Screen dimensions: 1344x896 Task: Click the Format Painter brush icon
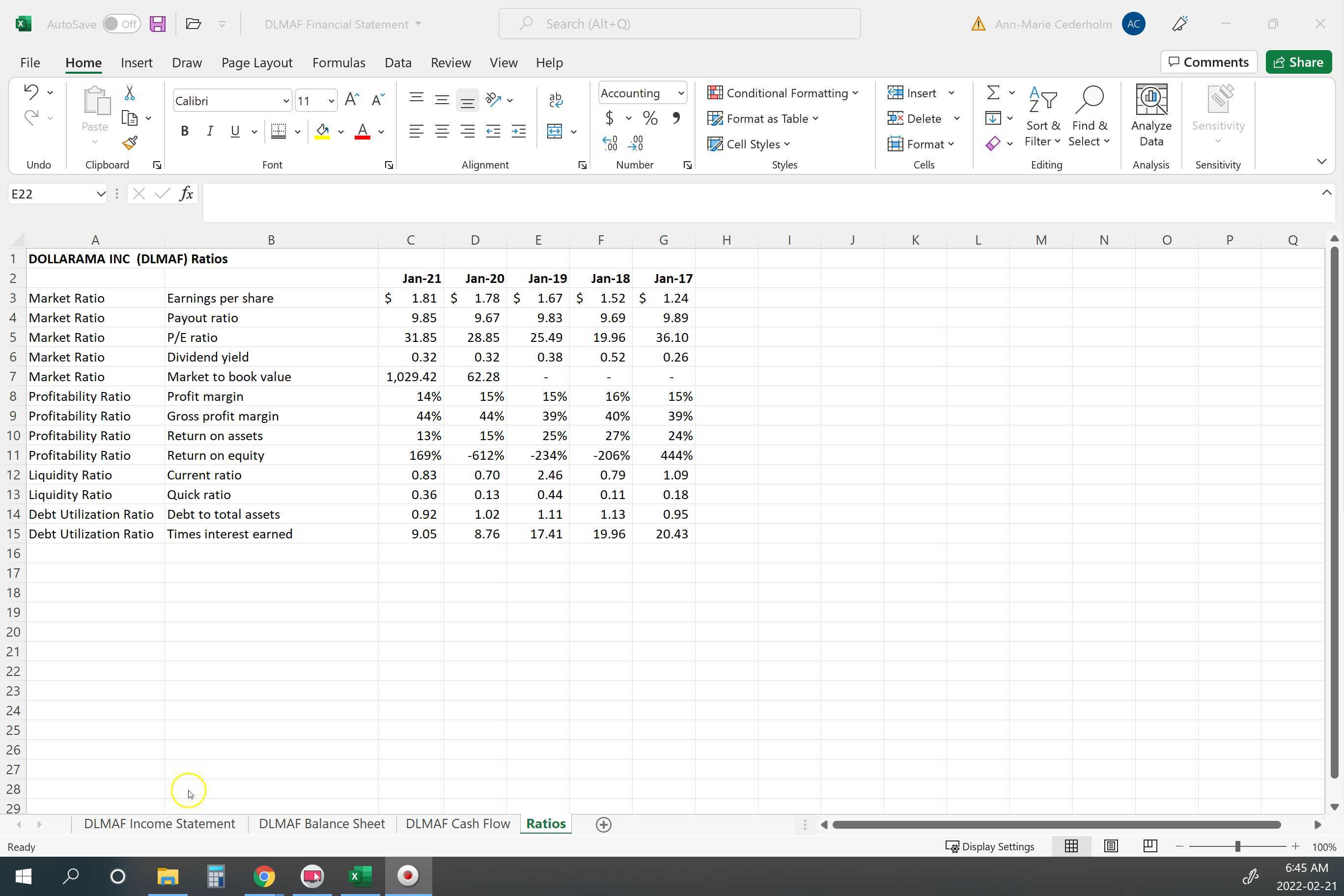coord(130,142)
